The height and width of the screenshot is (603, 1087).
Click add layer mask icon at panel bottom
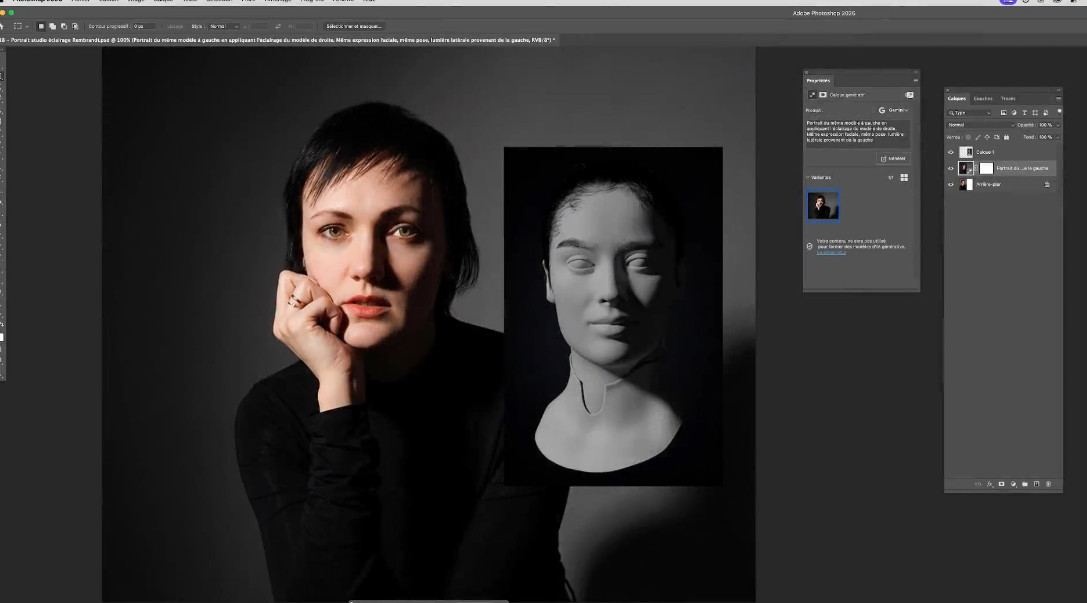[x=1001, y=484]
